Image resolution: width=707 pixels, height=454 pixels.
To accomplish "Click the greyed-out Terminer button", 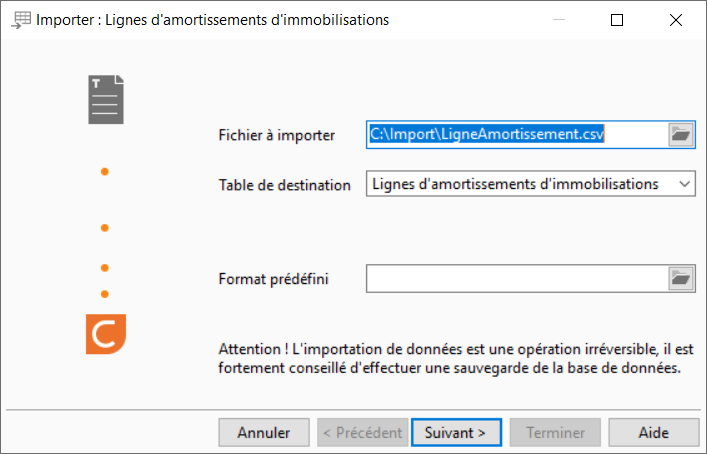I will tap(555, 433).
